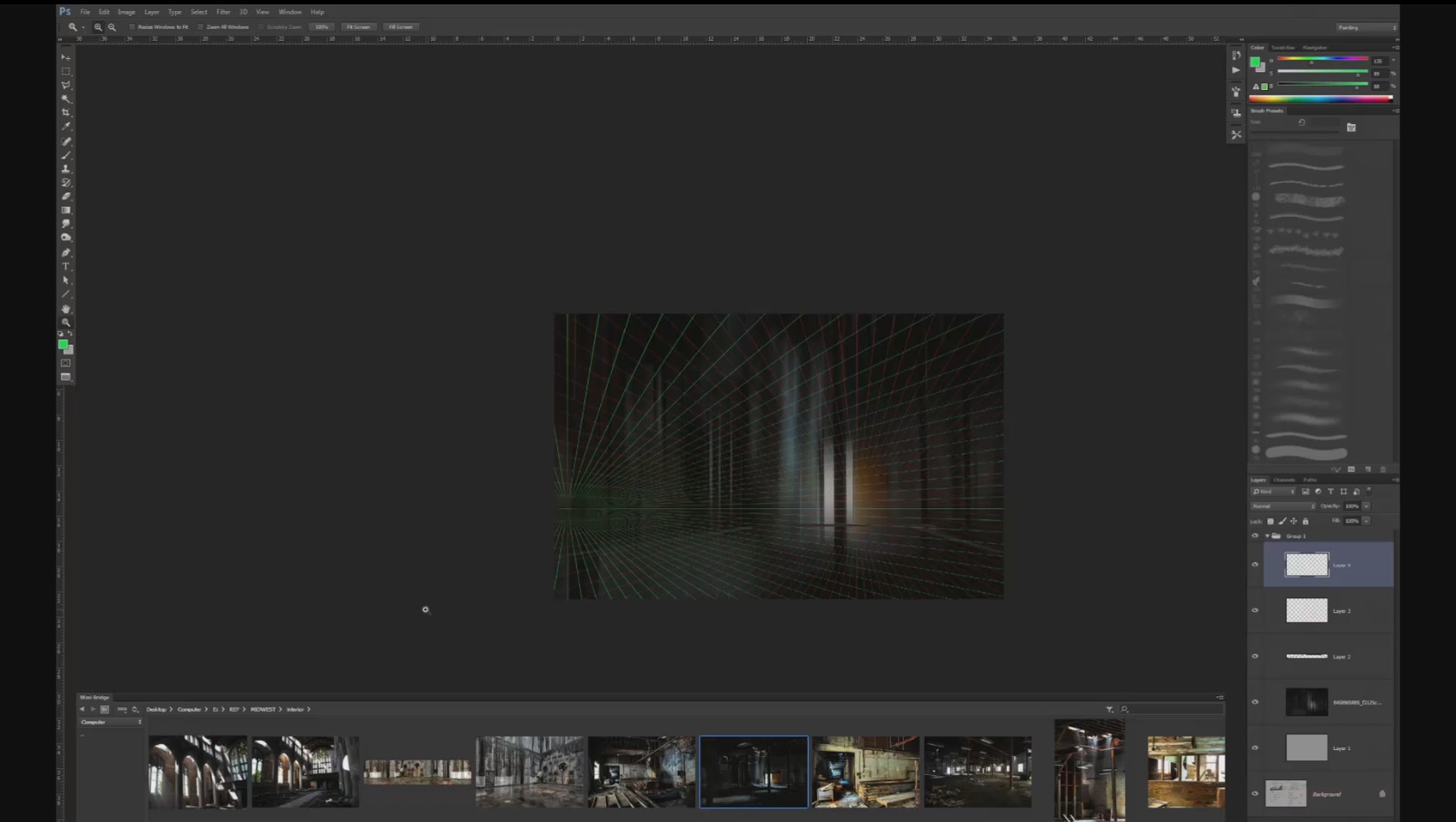This screenshot has width=1456, height=822.
Task: Switch to the Swatches tab
Action: 1283,48
